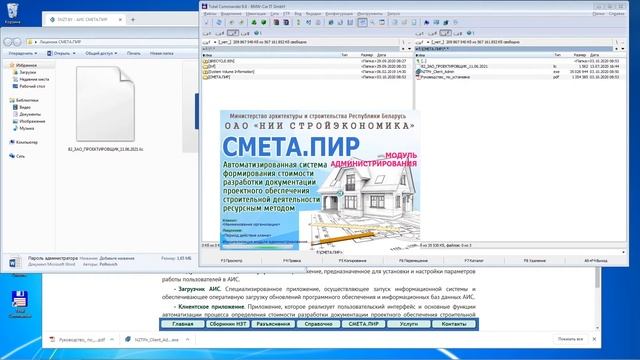Select the highlighted drive button above left panel

click(233, 33)
